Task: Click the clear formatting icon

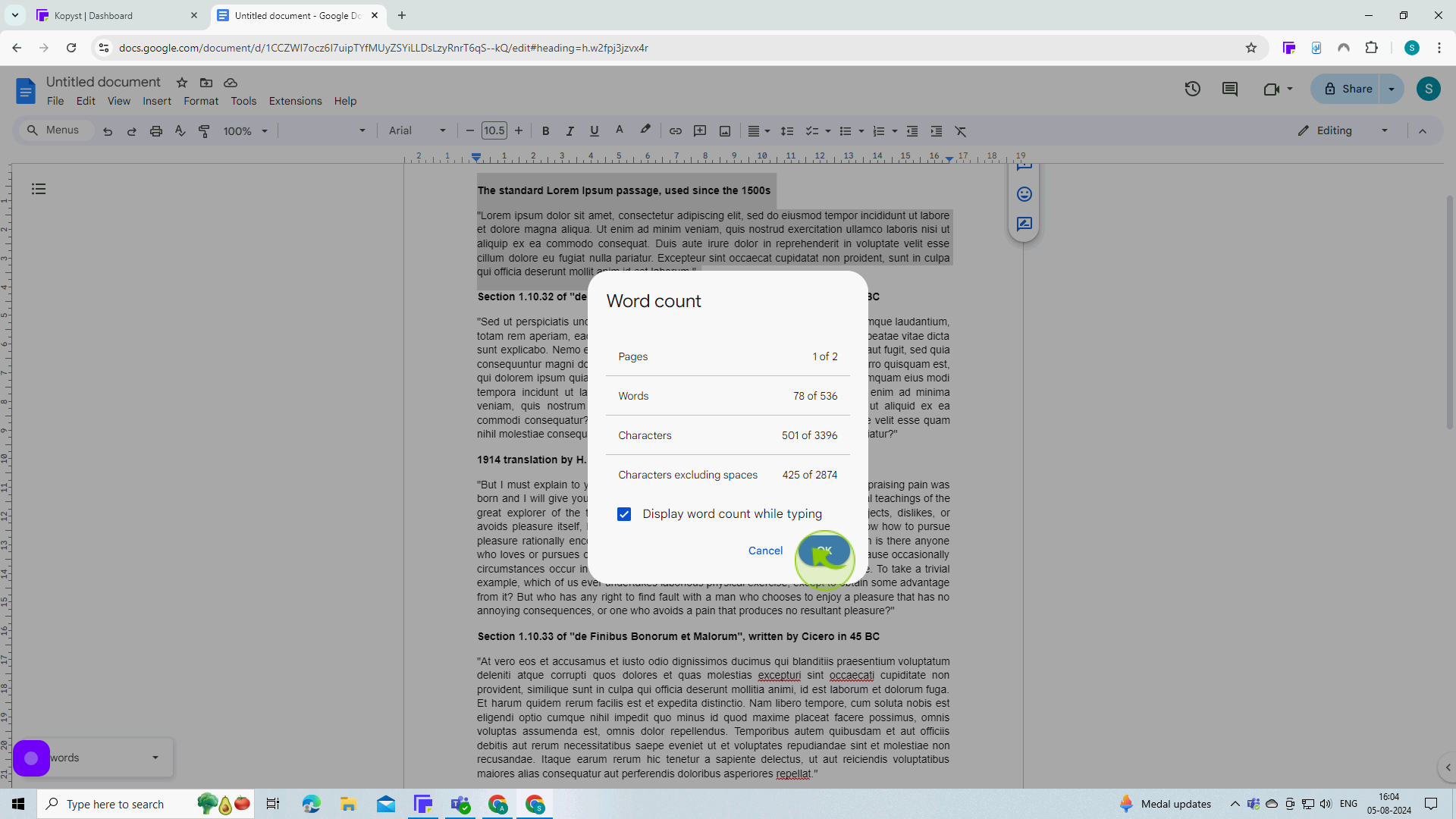Action: coord(961,131)
